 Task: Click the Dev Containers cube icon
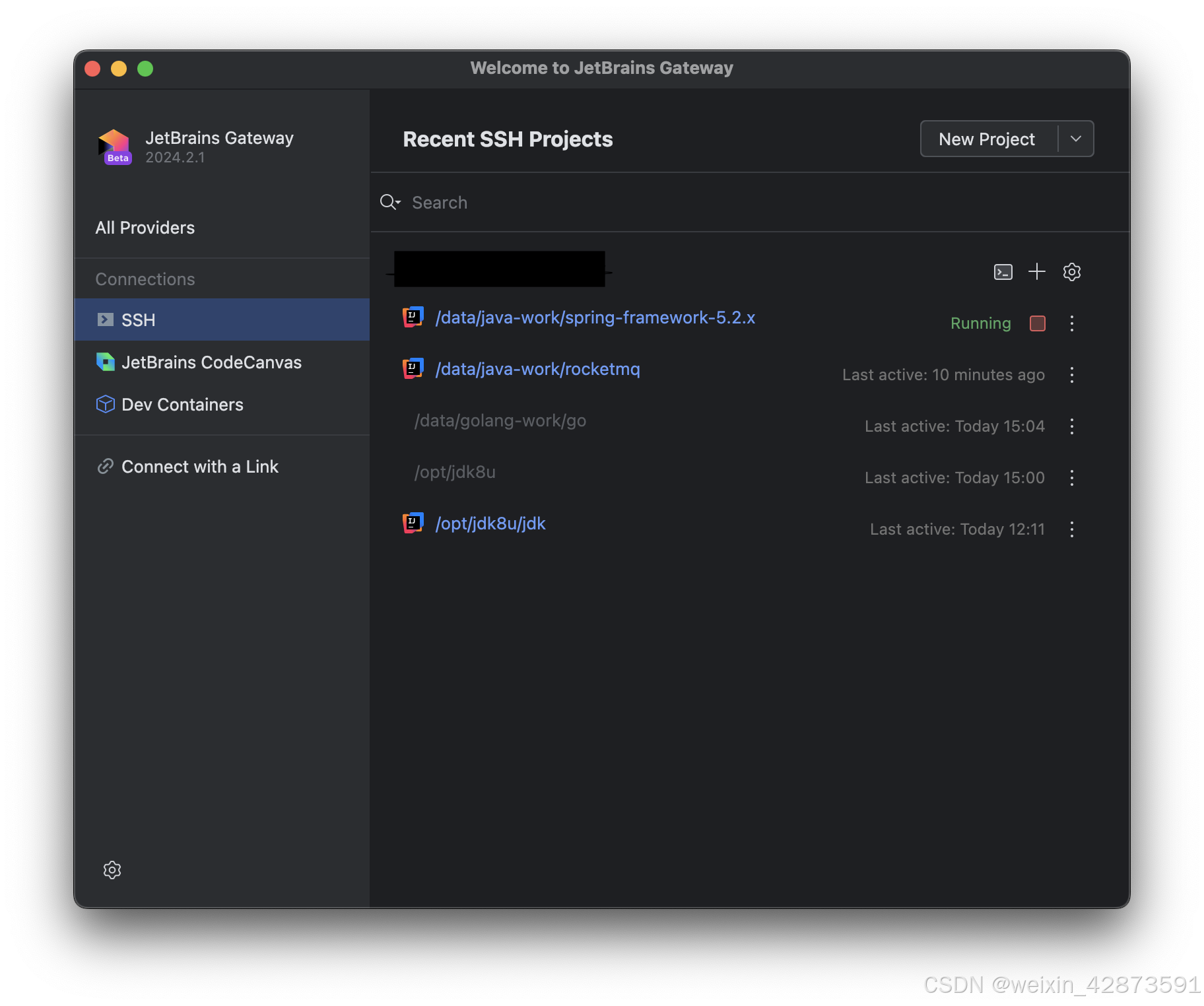click(x=106, y=404)
